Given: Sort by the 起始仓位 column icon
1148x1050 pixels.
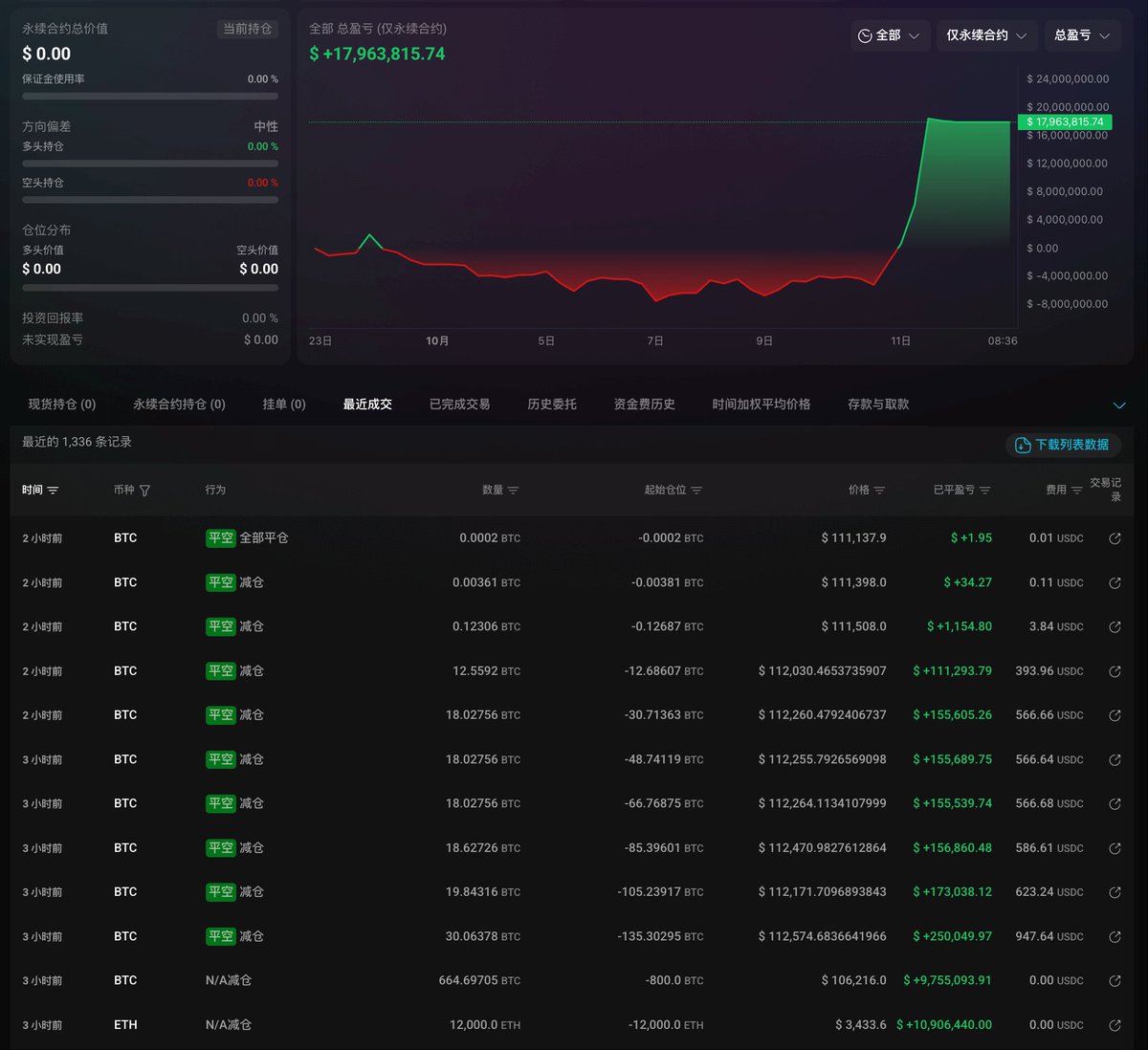Looking at the screenshot, I should 696,491.
